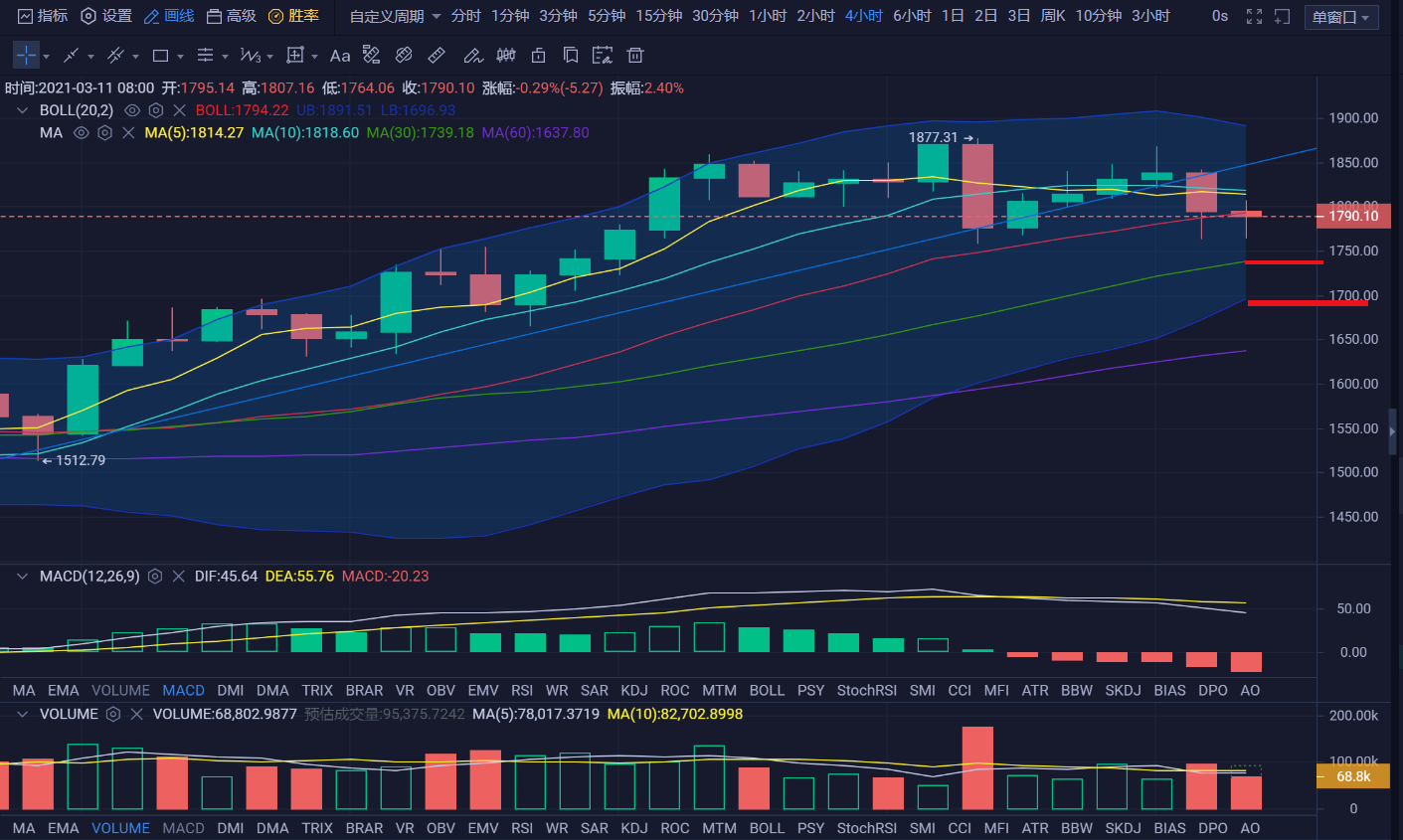Viewport: 1403px width, 840px height.
Task: Pick the rectangle shape drawing tool
Action: tap(160, 56)
